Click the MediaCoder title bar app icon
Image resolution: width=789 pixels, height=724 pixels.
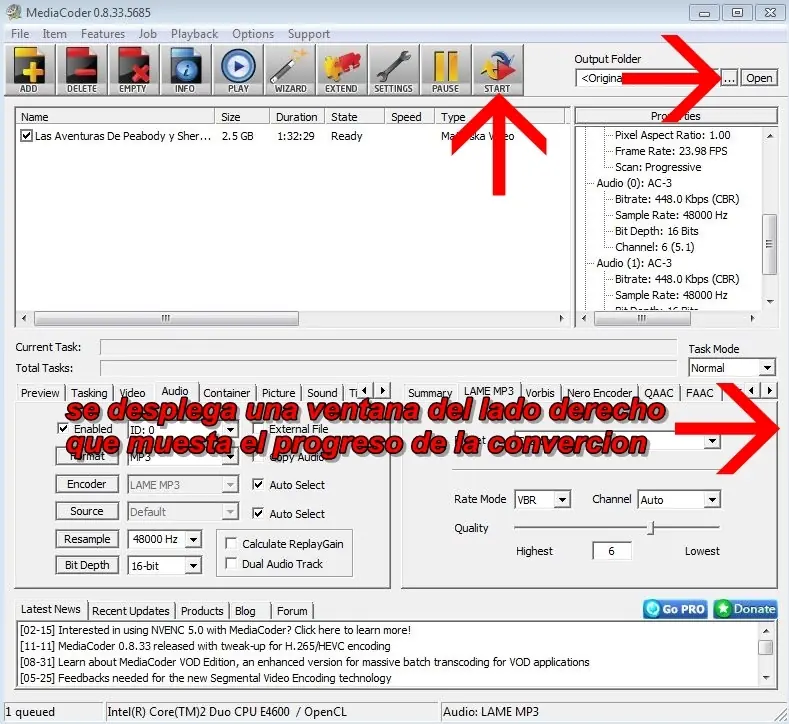[14, 12]
